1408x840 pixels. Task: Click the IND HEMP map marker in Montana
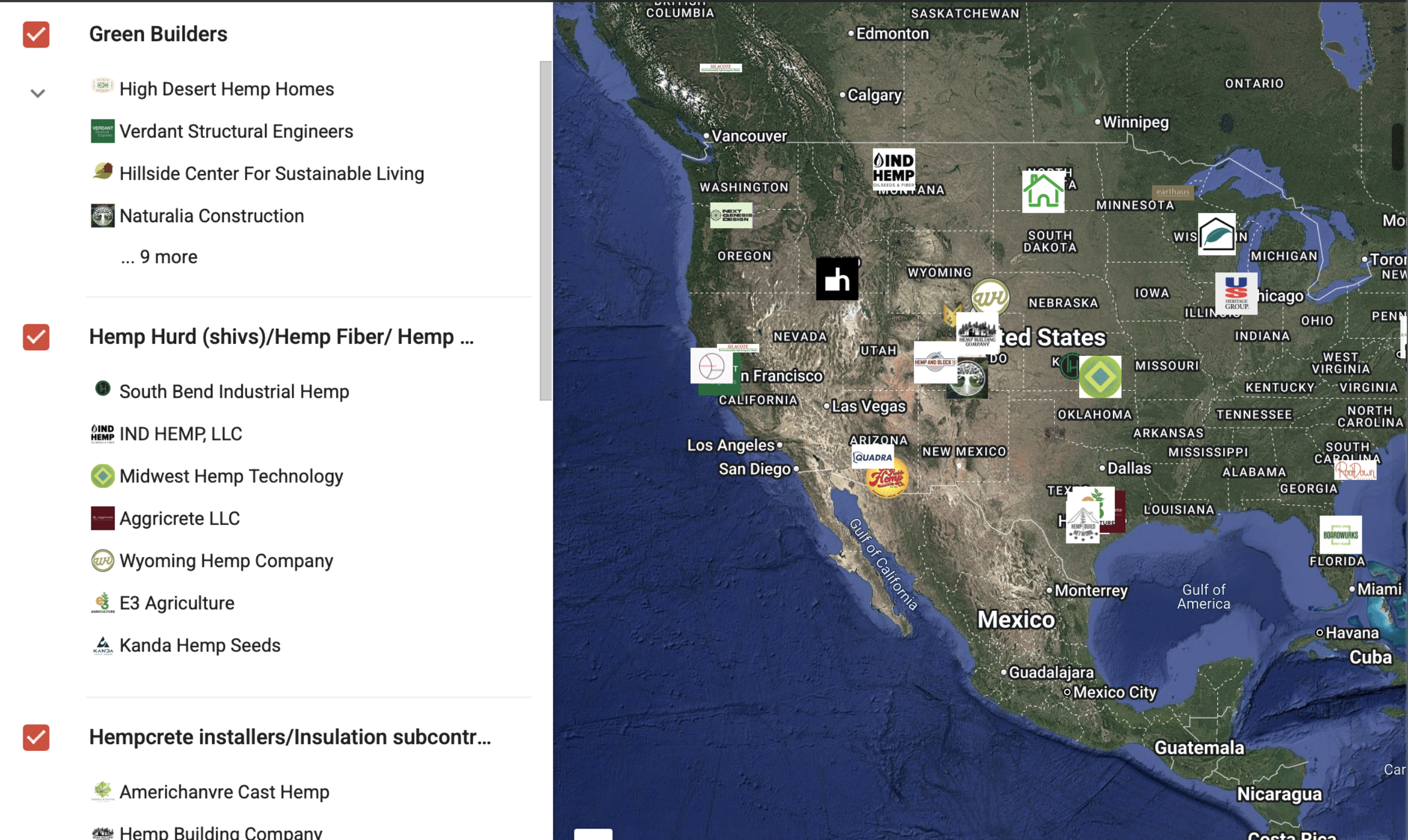tap(893, 168)
